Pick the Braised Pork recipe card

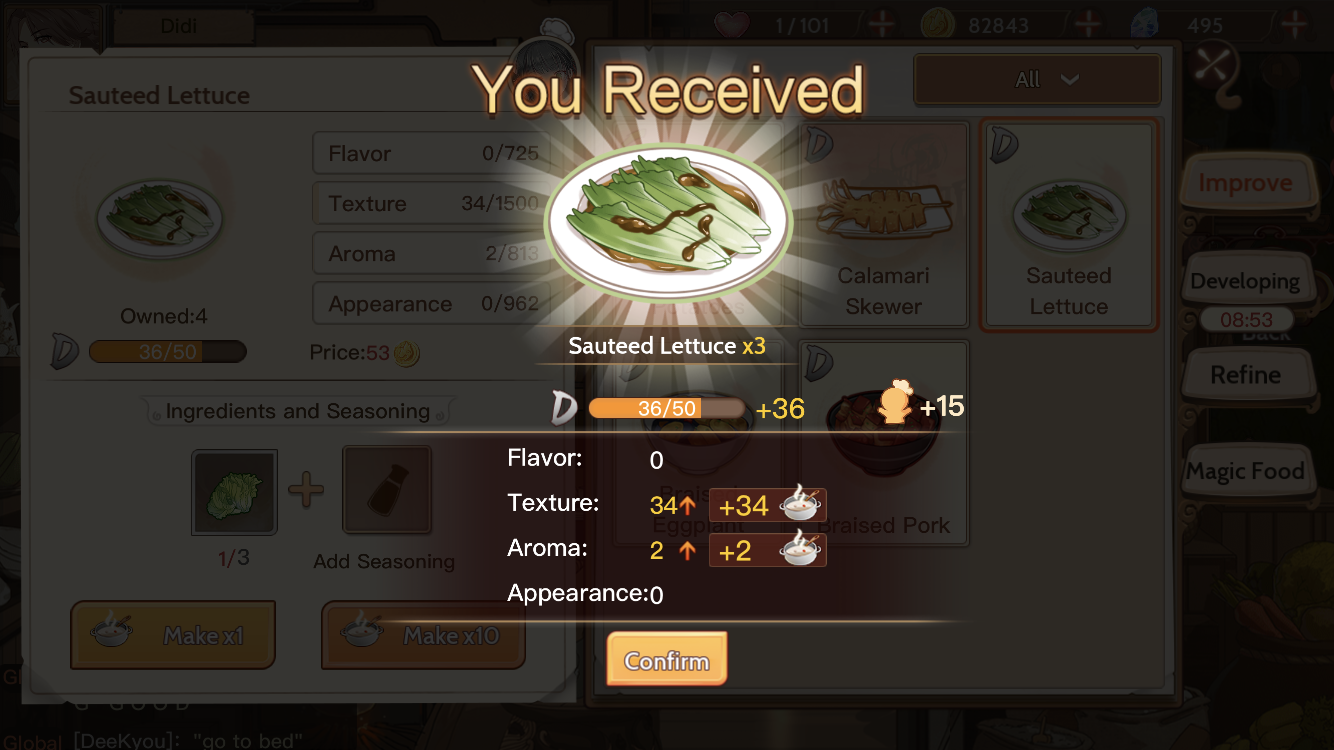pos(884,445)
